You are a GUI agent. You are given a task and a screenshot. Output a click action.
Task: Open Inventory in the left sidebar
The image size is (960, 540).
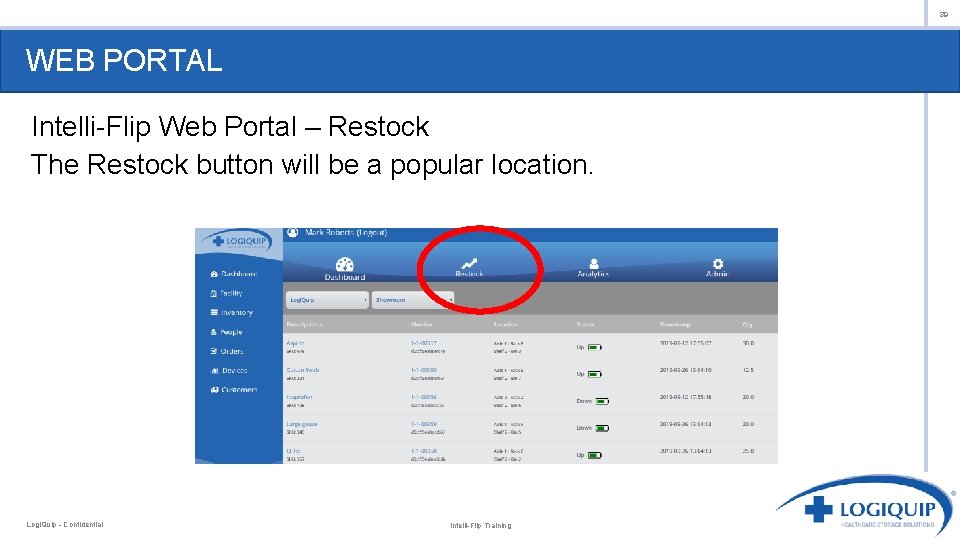coord(231,312)
